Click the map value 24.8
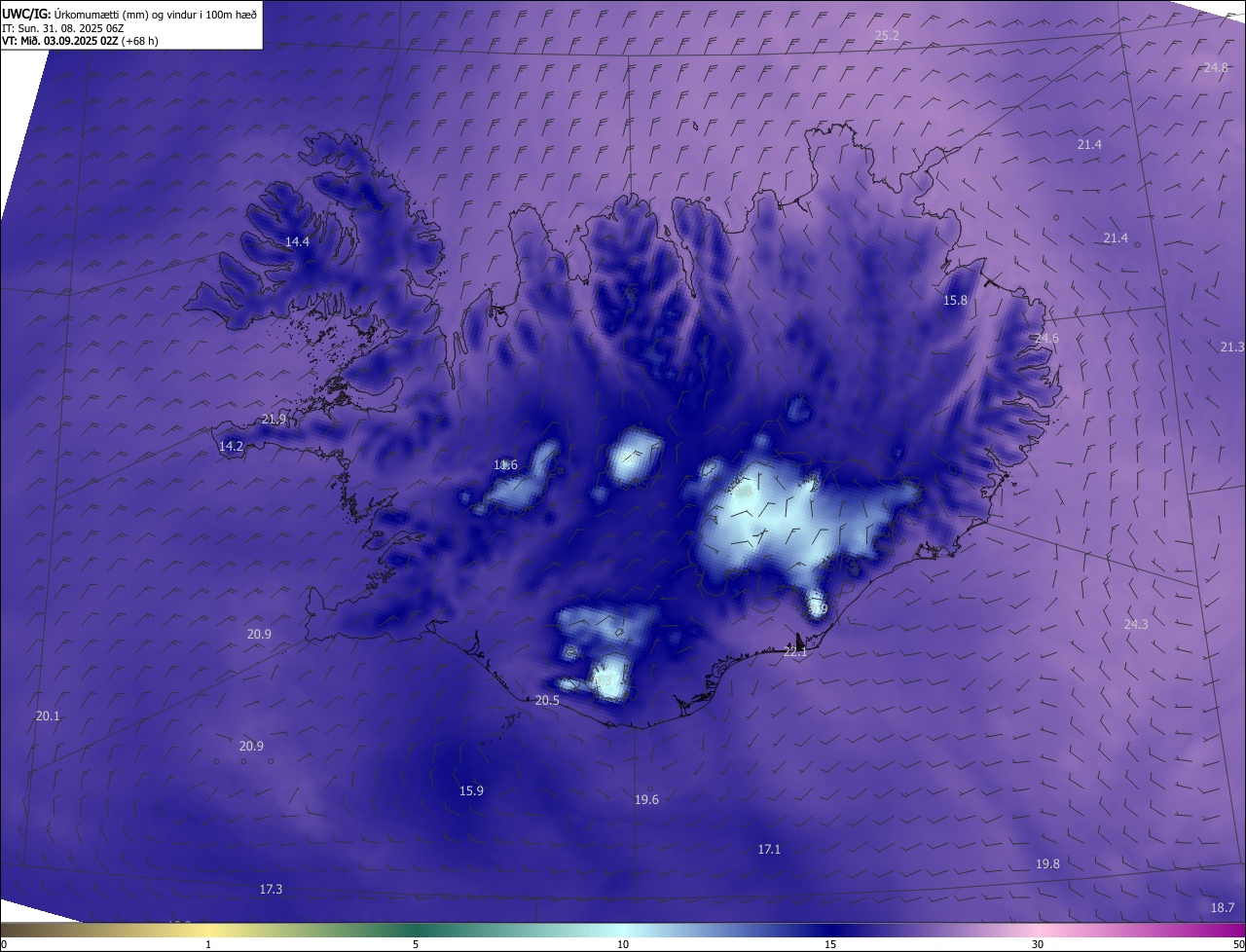This screenshot has width=1246, height=952. click(x=1216, y=67)
